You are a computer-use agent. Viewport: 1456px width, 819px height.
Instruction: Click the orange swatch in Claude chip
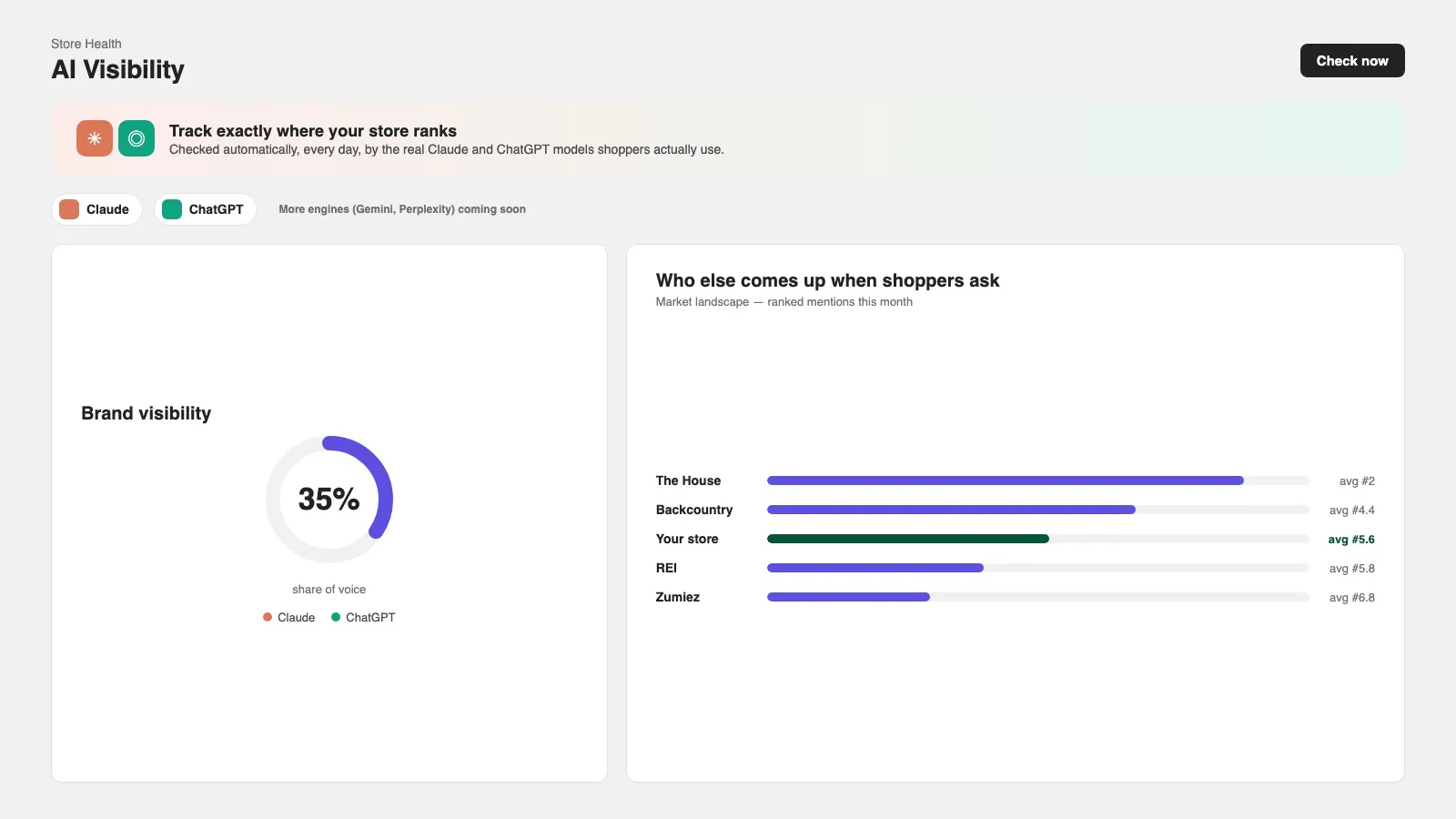69,209
